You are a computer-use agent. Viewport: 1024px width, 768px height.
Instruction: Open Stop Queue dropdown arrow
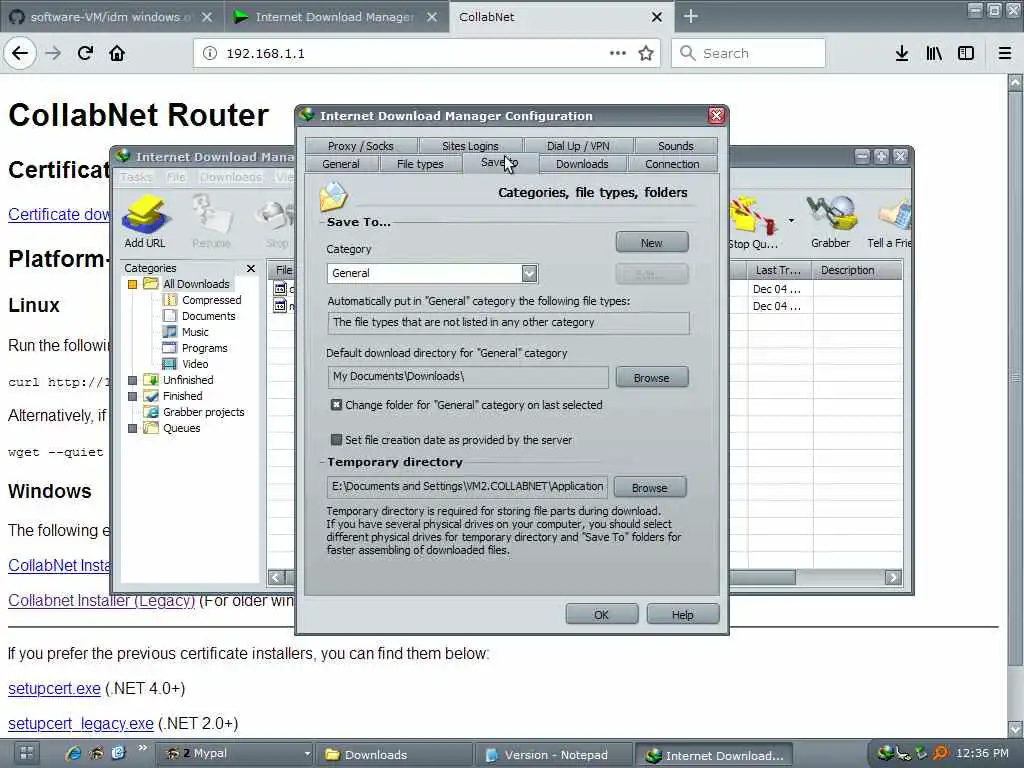pyautogui.click(x=791, y=220)
